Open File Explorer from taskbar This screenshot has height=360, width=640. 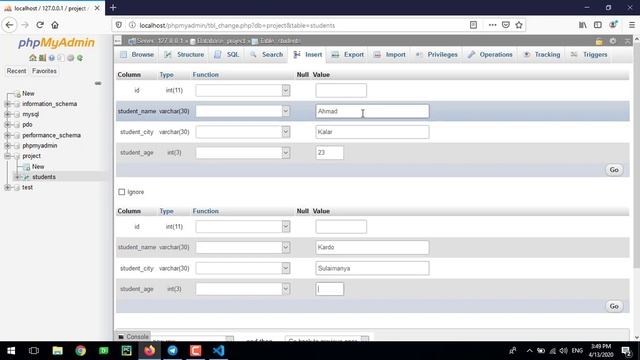tap(58, 351)
